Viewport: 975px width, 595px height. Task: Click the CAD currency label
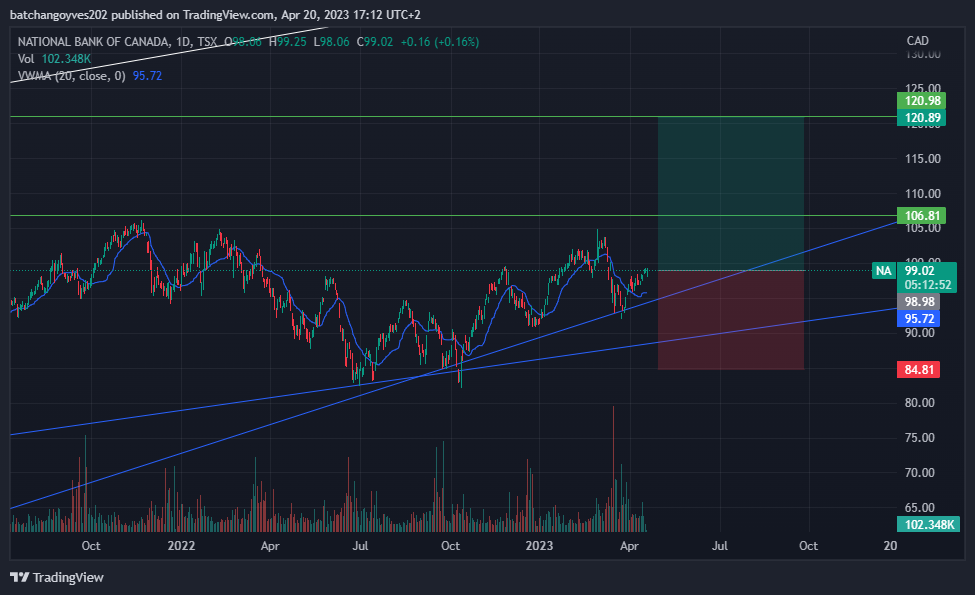coord(917,41)
